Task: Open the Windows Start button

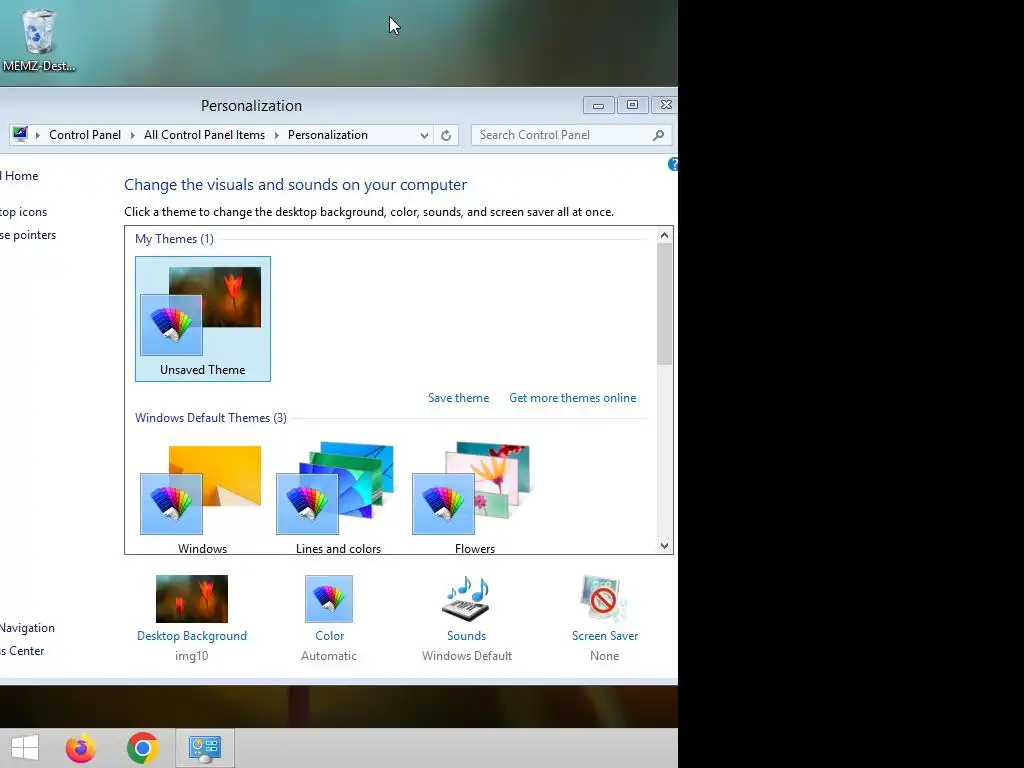Action: 25,748
